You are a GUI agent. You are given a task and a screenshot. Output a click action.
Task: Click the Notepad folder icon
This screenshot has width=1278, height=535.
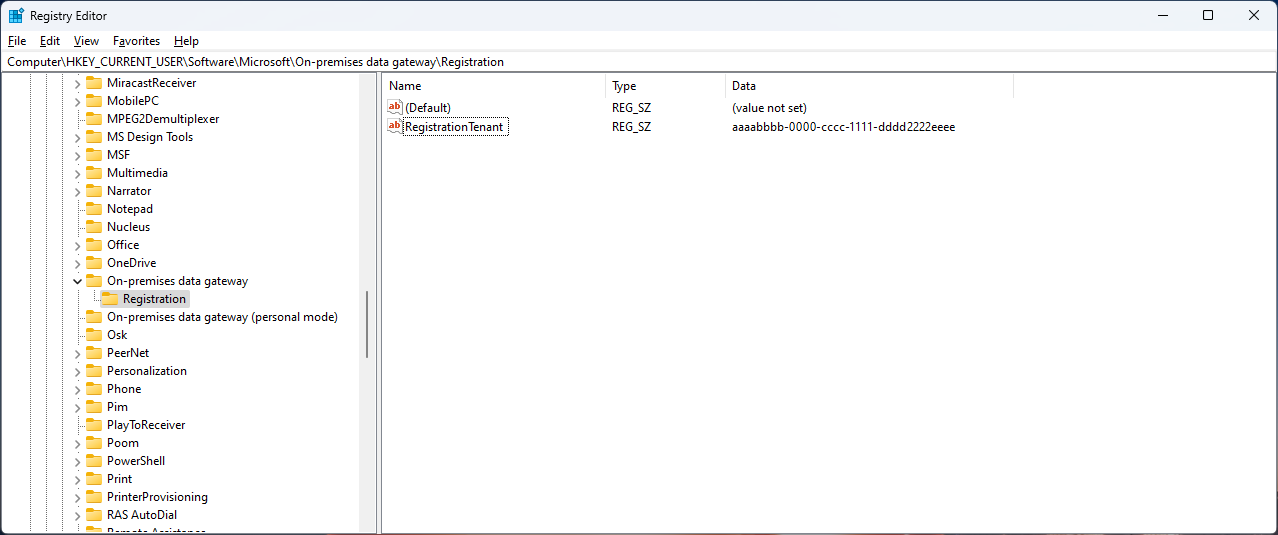[x=93, y=209]
